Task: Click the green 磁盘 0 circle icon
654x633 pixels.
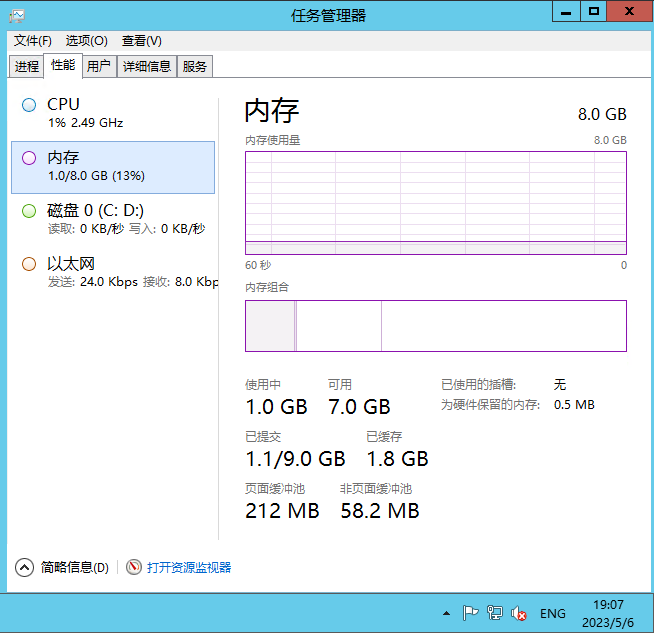Action: [x=29, y=211]
